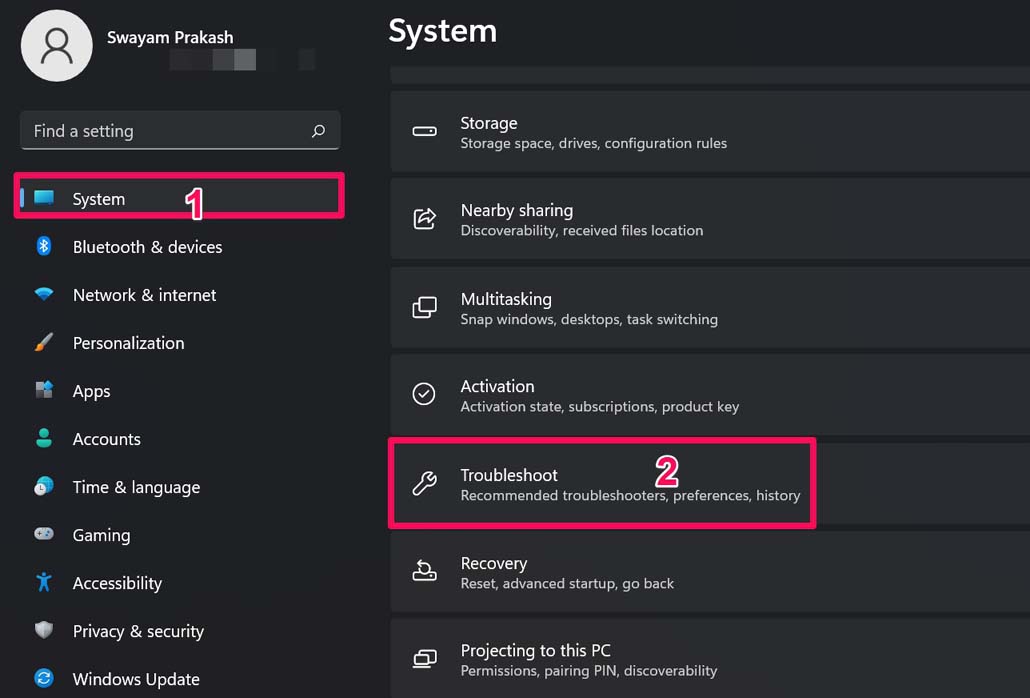Go to Accounts settings

point(106,439)
